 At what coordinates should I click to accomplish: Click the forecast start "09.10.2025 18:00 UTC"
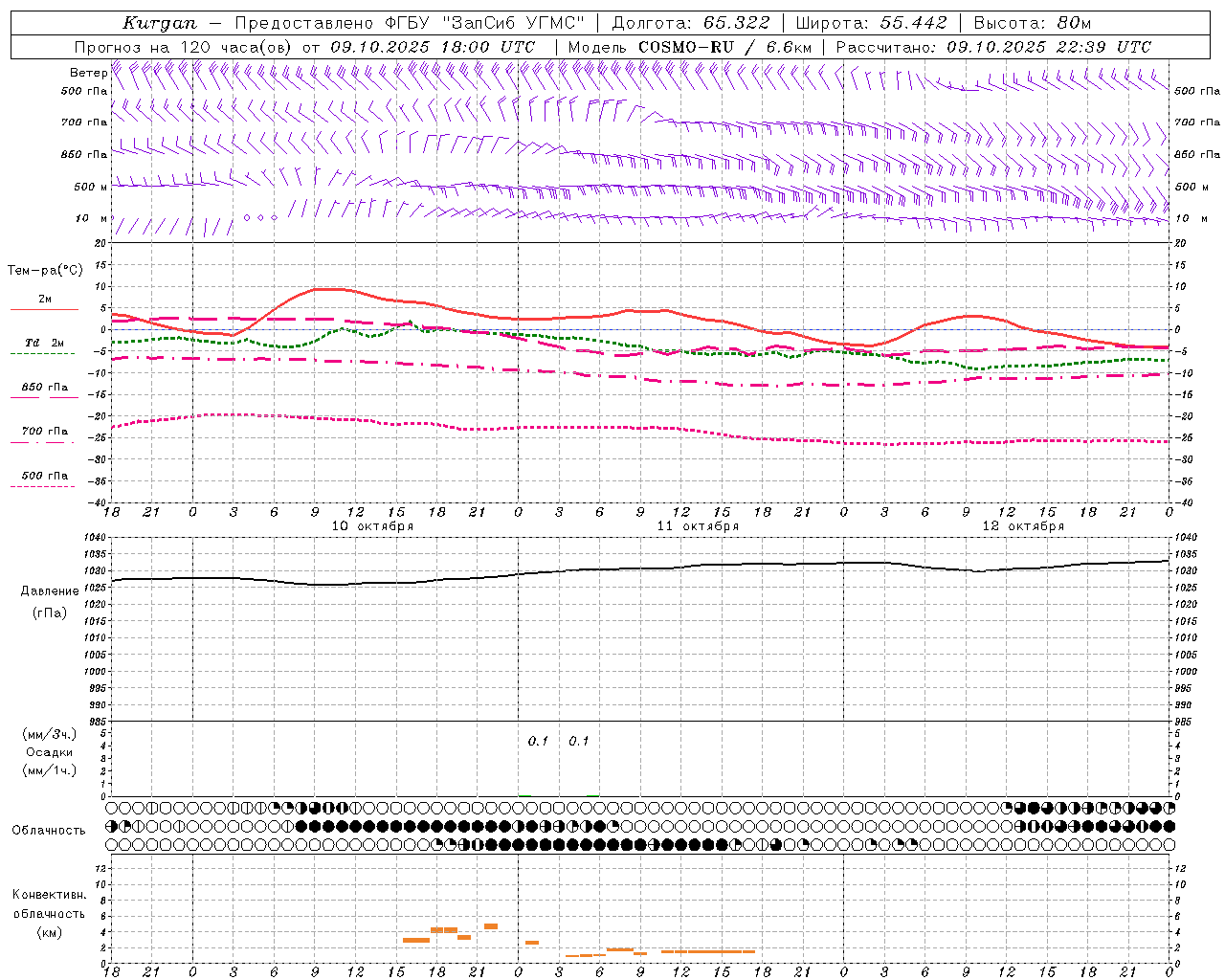tap(433, 47)
